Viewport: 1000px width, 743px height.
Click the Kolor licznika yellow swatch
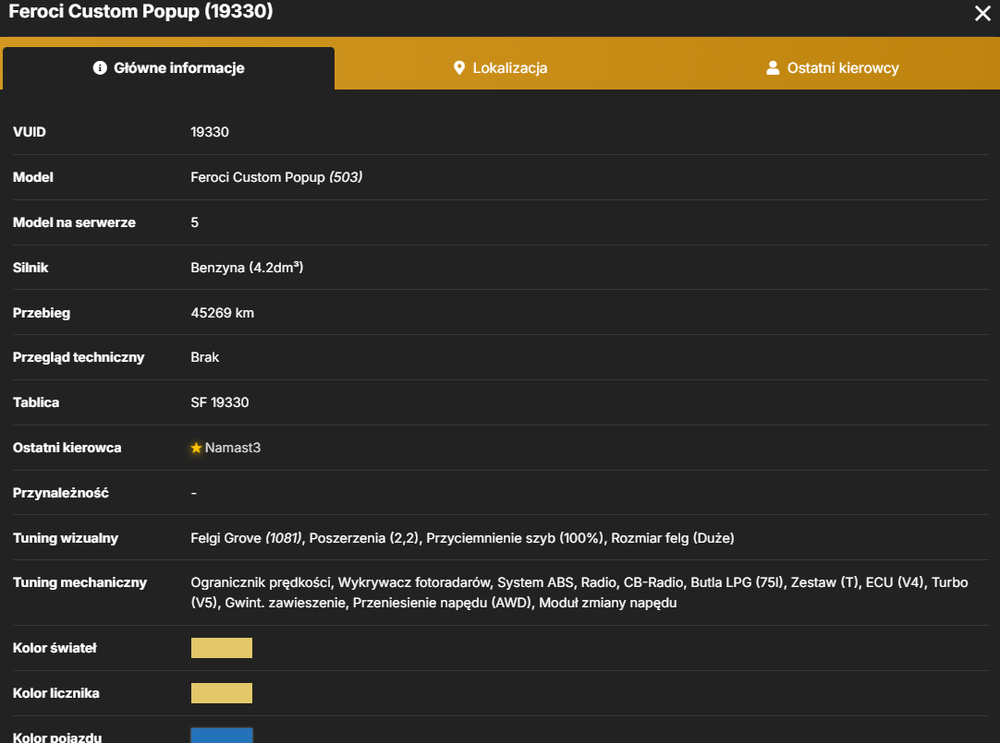tap(221, 693)
